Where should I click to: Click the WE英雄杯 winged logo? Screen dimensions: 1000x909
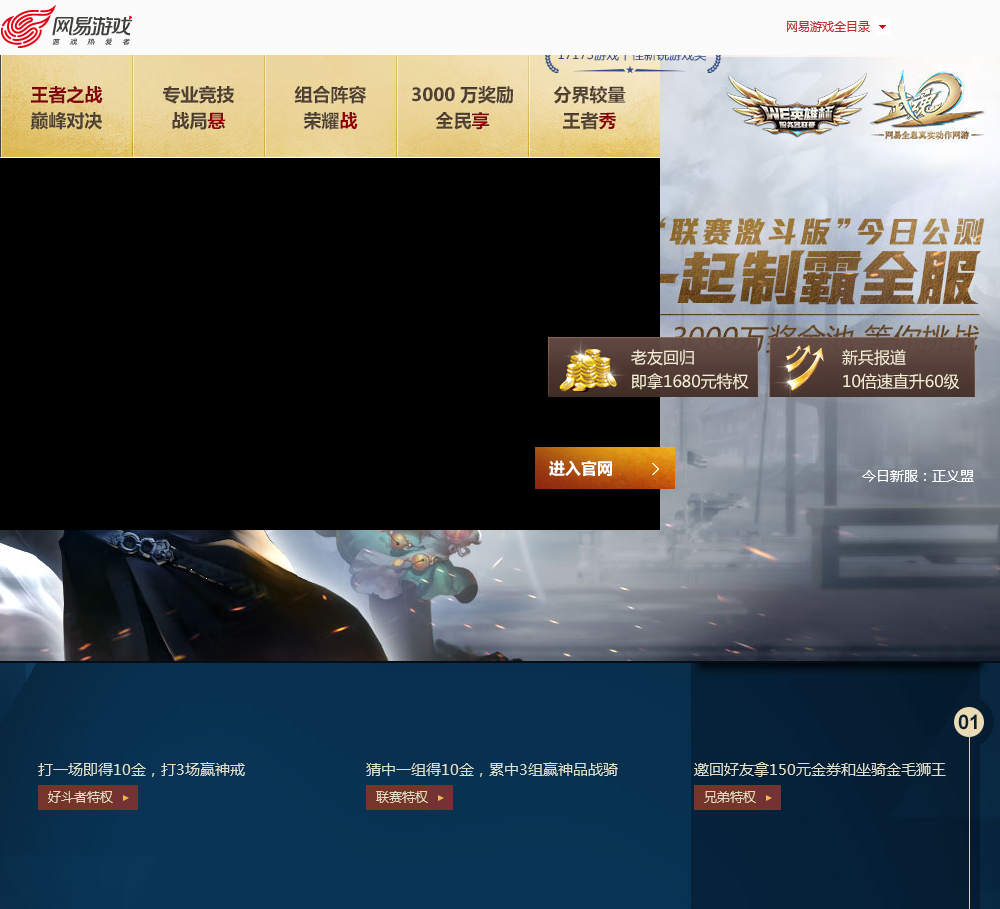tap(797, 105)
